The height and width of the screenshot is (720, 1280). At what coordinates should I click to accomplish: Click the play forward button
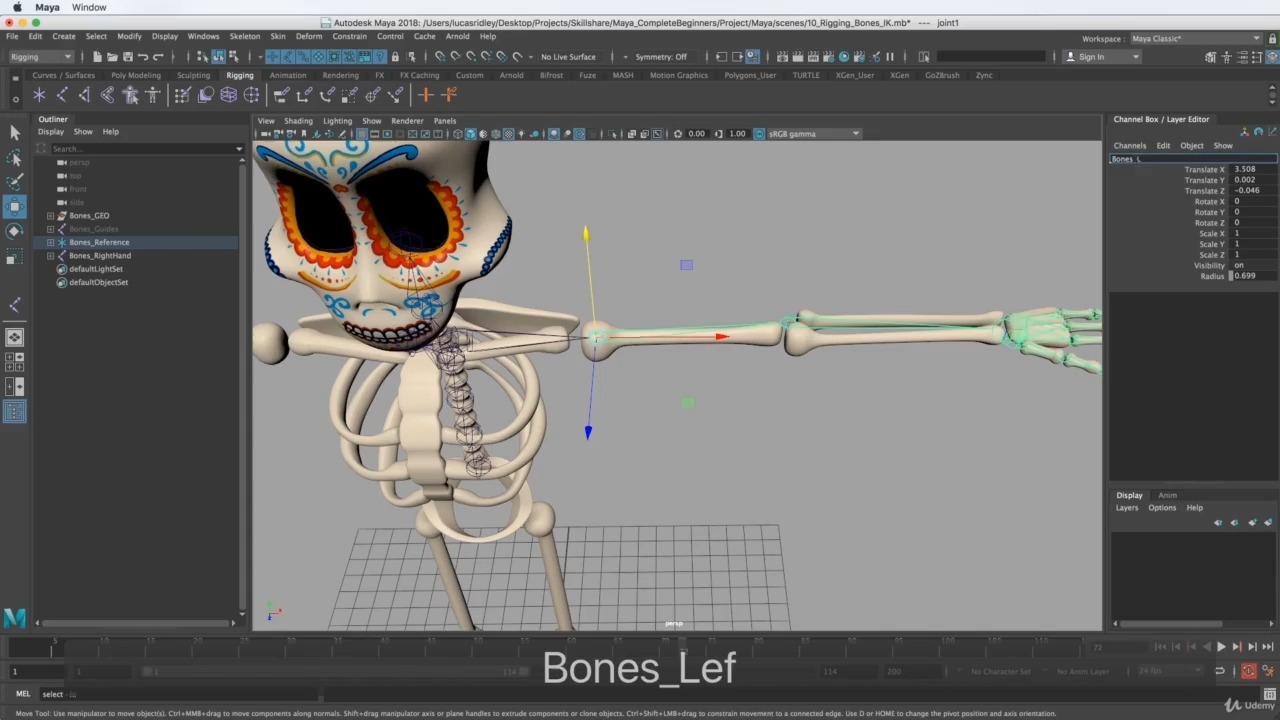[1221, 647]
